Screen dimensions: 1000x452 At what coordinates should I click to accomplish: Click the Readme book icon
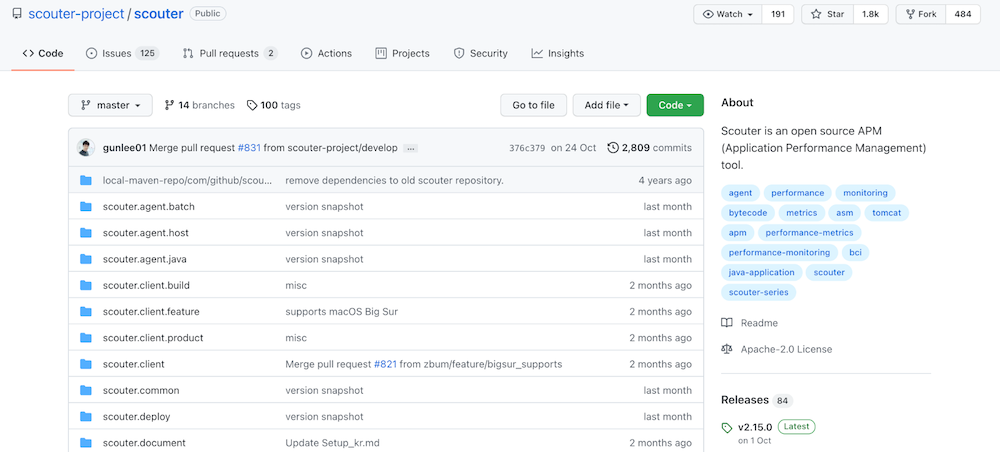pos(727,323)
